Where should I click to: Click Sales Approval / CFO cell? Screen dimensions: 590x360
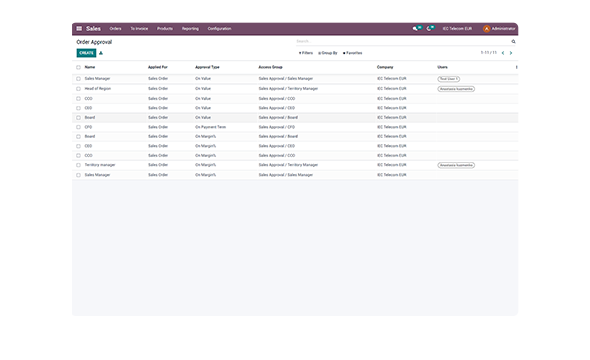point(277,127)
